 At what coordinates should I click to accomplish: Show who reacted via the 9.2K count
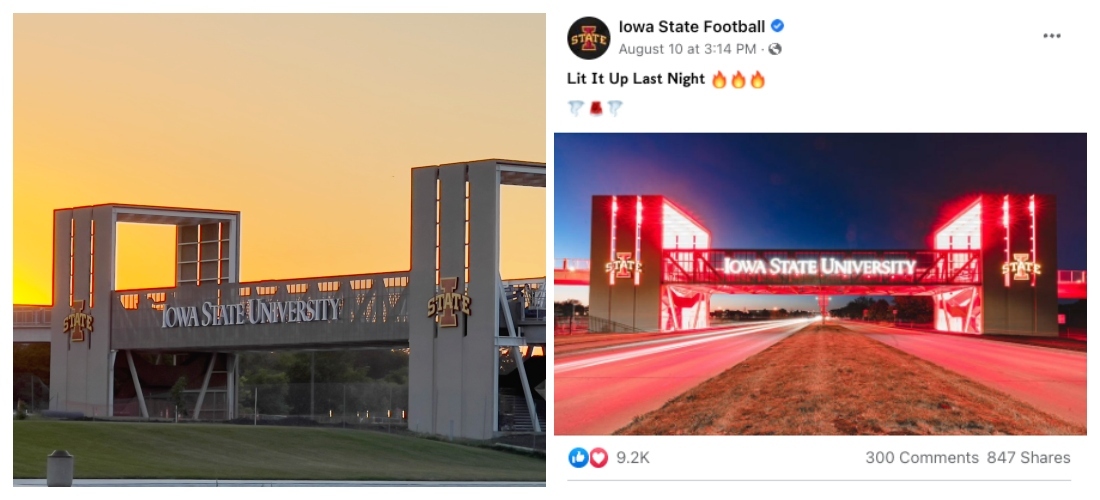[633, 457]
